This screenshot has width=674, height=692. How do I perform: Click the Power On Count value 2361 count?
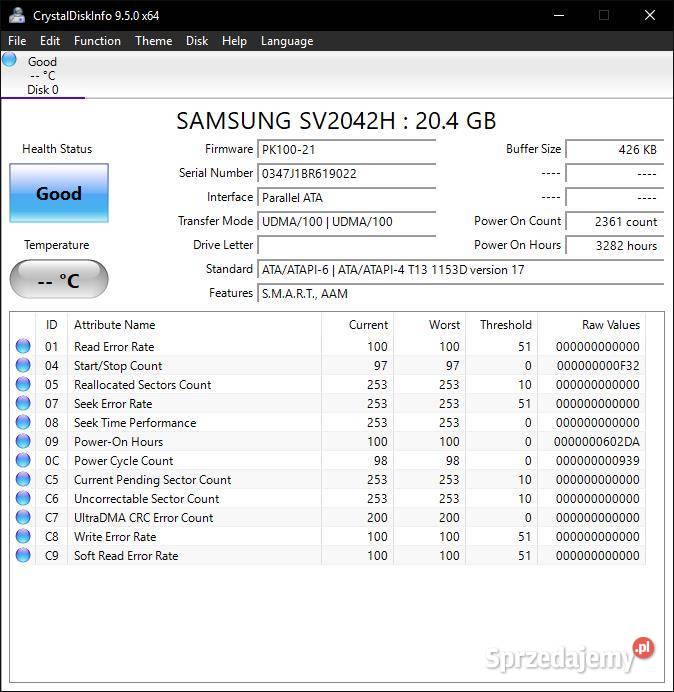pos(614,221)
